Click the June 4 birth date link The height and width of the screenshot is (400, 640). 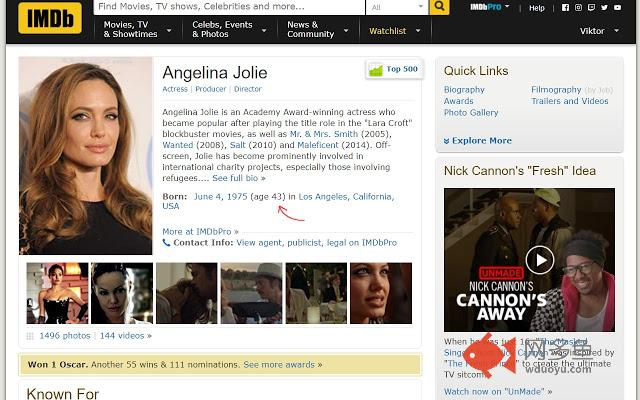tap(208, 197)
